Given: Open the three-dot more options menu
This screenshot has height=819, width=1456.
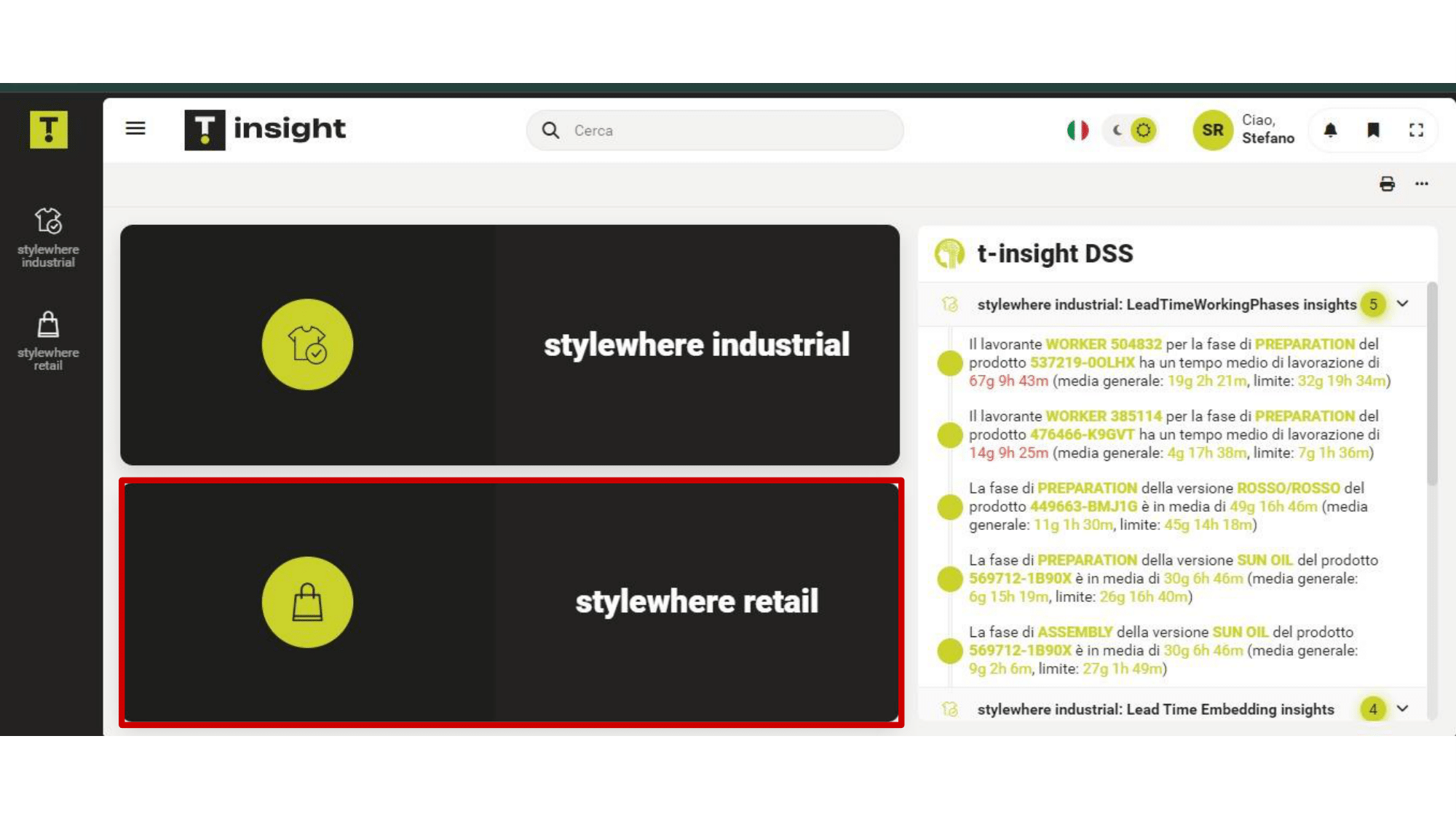Looking at the screenshot, I should 1422,184.
